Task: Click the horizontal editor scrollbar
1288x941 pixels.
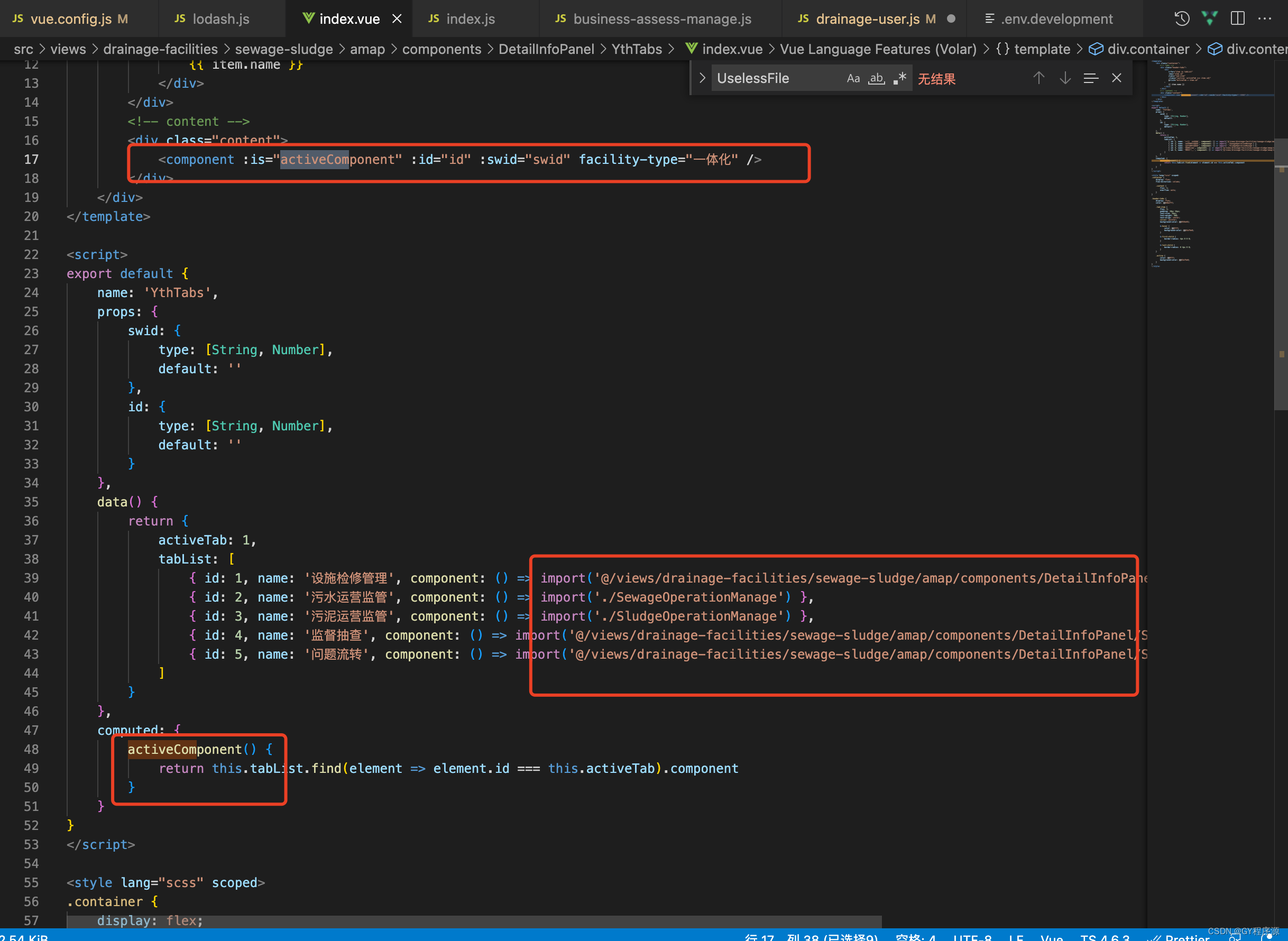Action: (474, 921)
